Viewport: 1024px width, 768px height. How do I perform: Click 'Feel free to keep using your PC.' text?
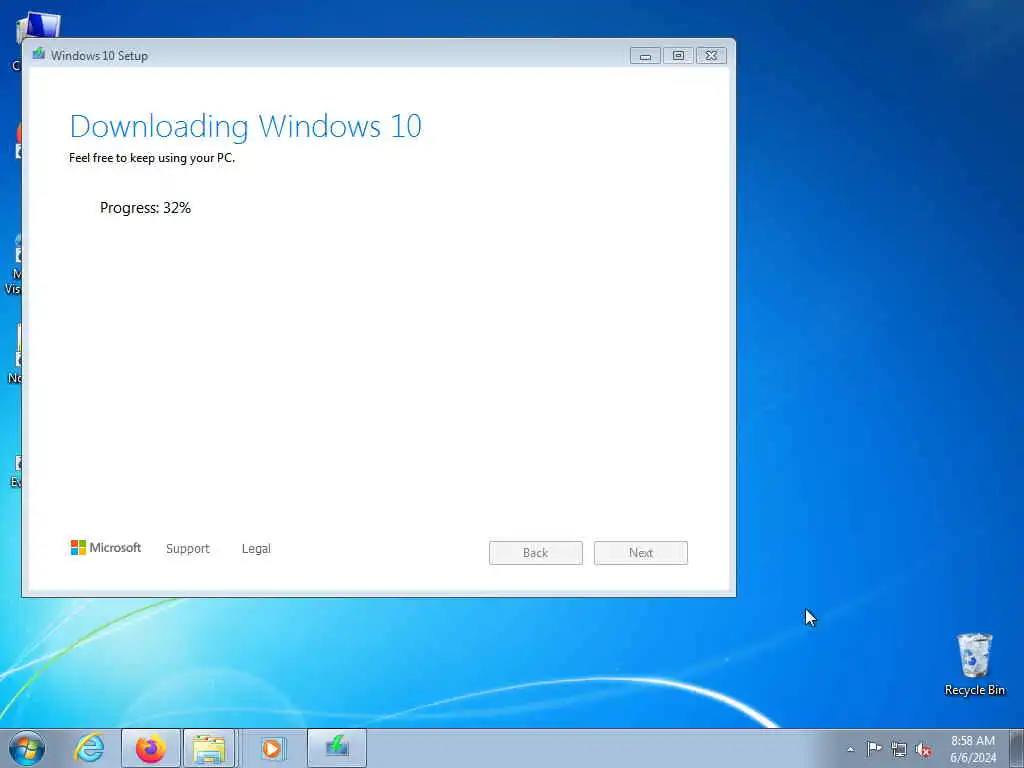(152, 158)
